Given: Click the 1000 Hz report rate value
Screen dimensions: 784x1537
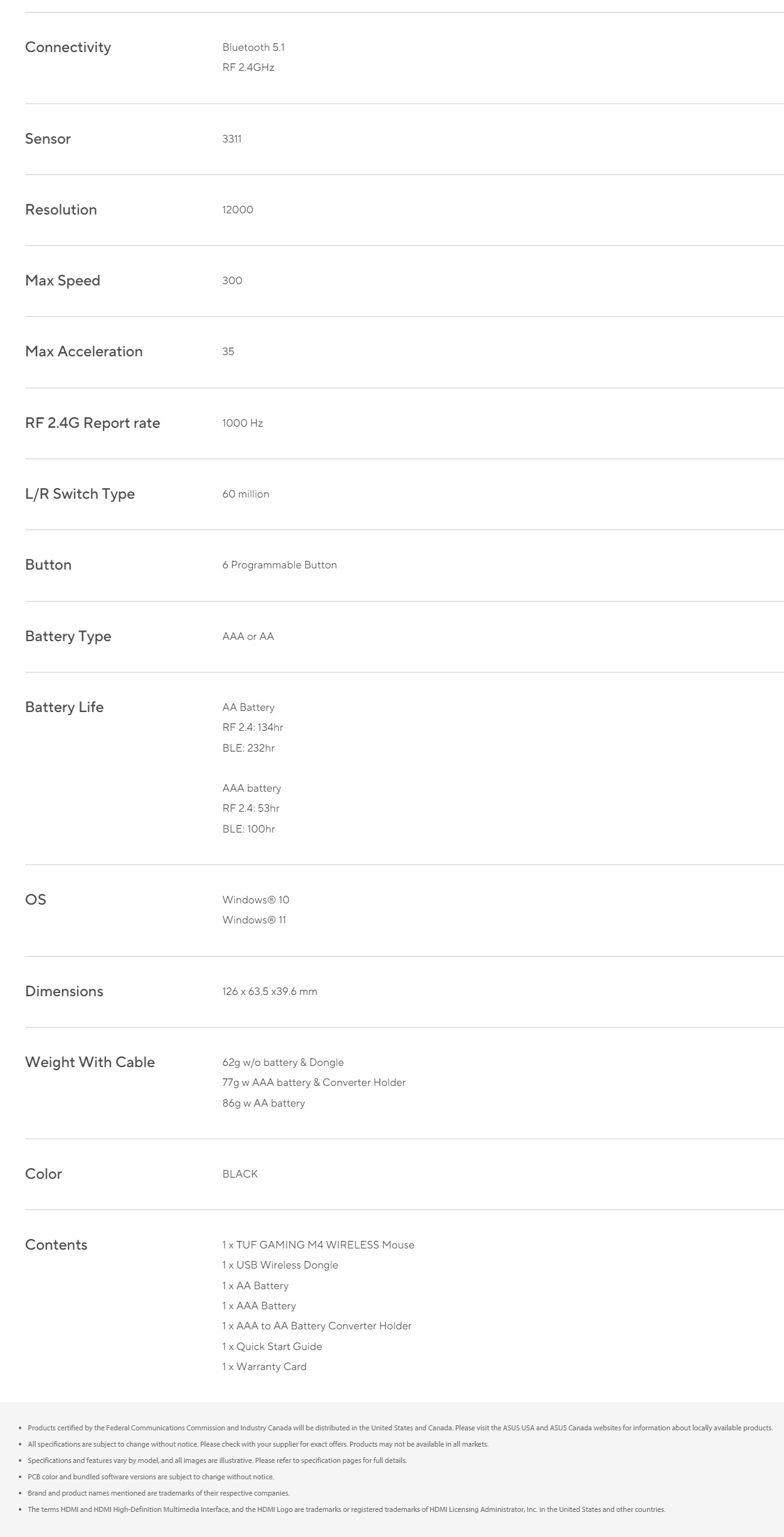Looking at the screenshot, I should click(x=242, y=423).
